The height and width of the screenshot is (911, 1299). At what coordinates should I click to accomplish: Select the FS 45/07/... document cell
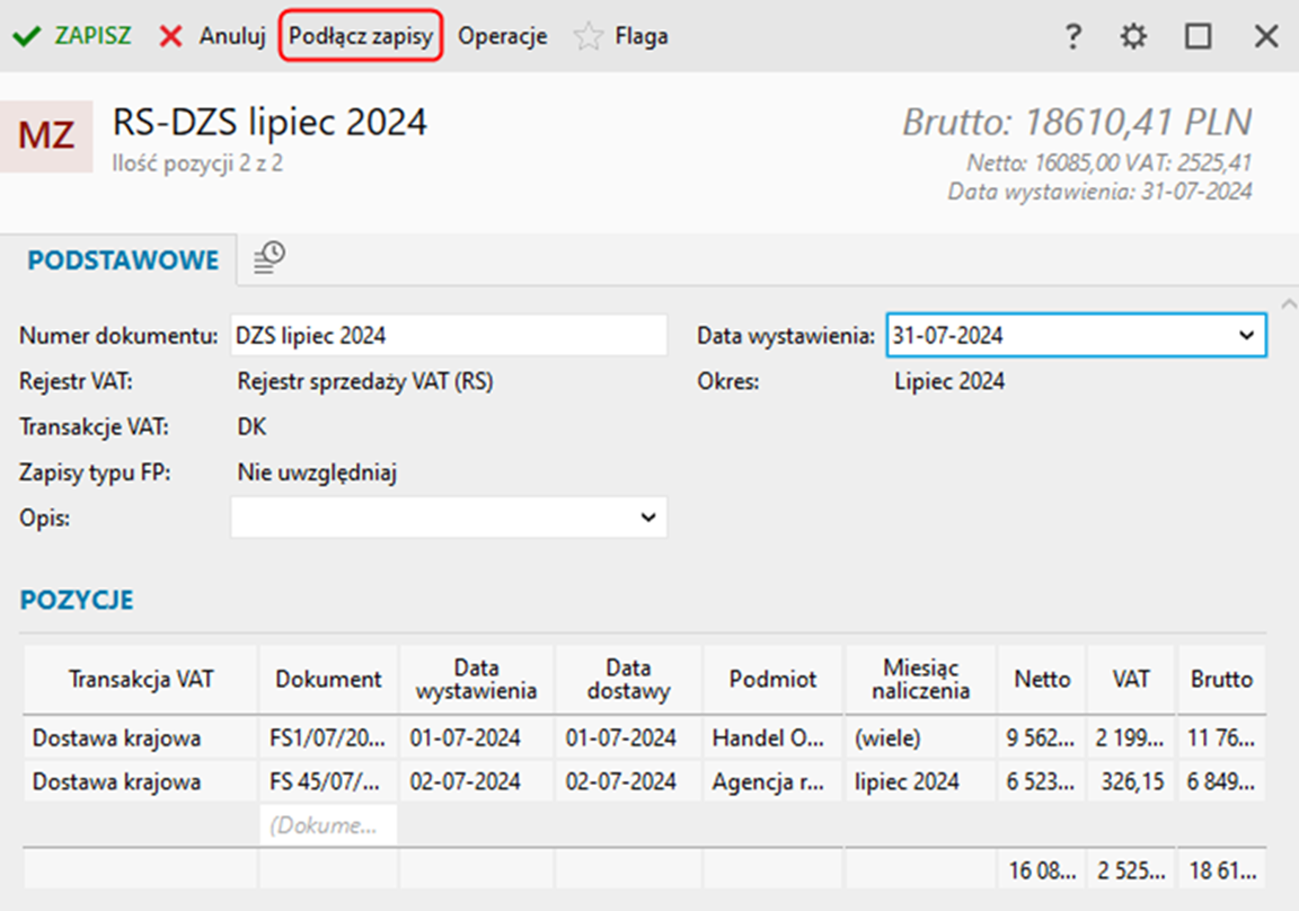328,781
